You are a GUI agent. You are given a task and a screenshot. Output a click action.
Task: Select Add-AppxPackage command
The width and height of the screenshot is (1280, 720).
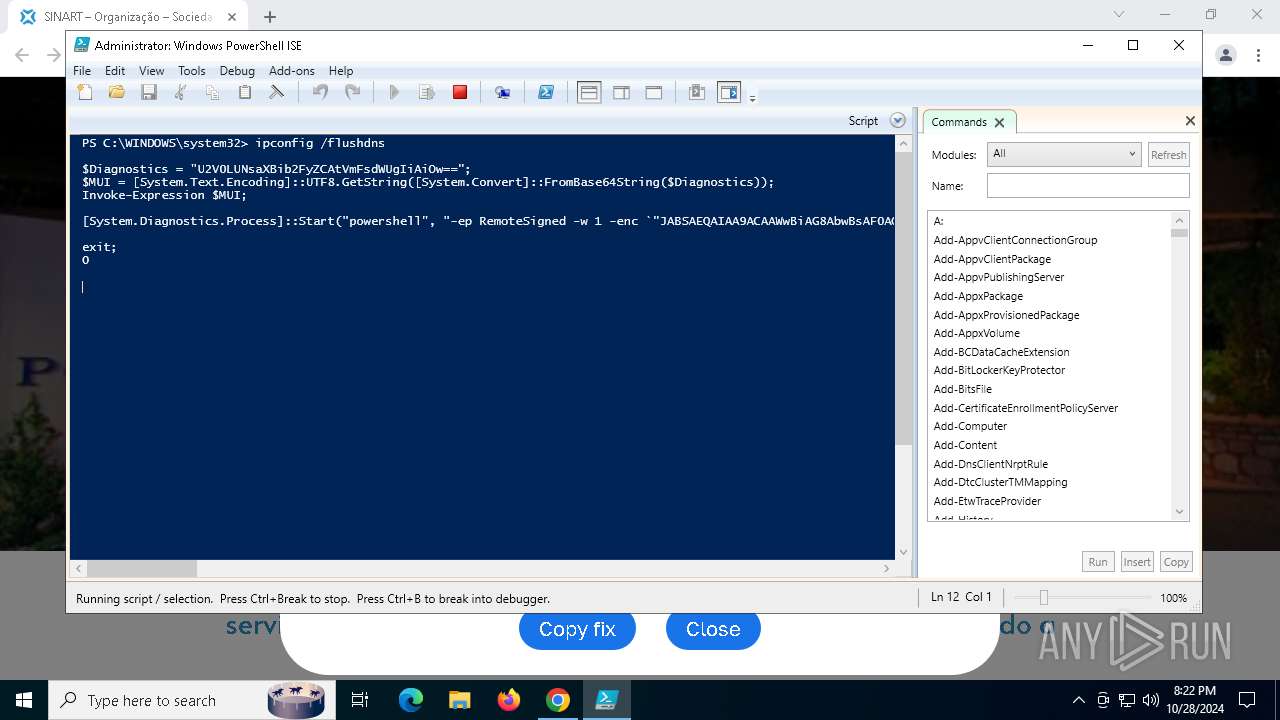978,296
